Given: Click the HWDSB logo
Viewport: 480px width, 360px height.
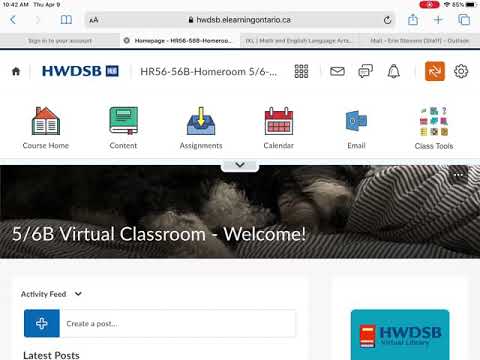Looking at the screenshot, I should (80, 71).
